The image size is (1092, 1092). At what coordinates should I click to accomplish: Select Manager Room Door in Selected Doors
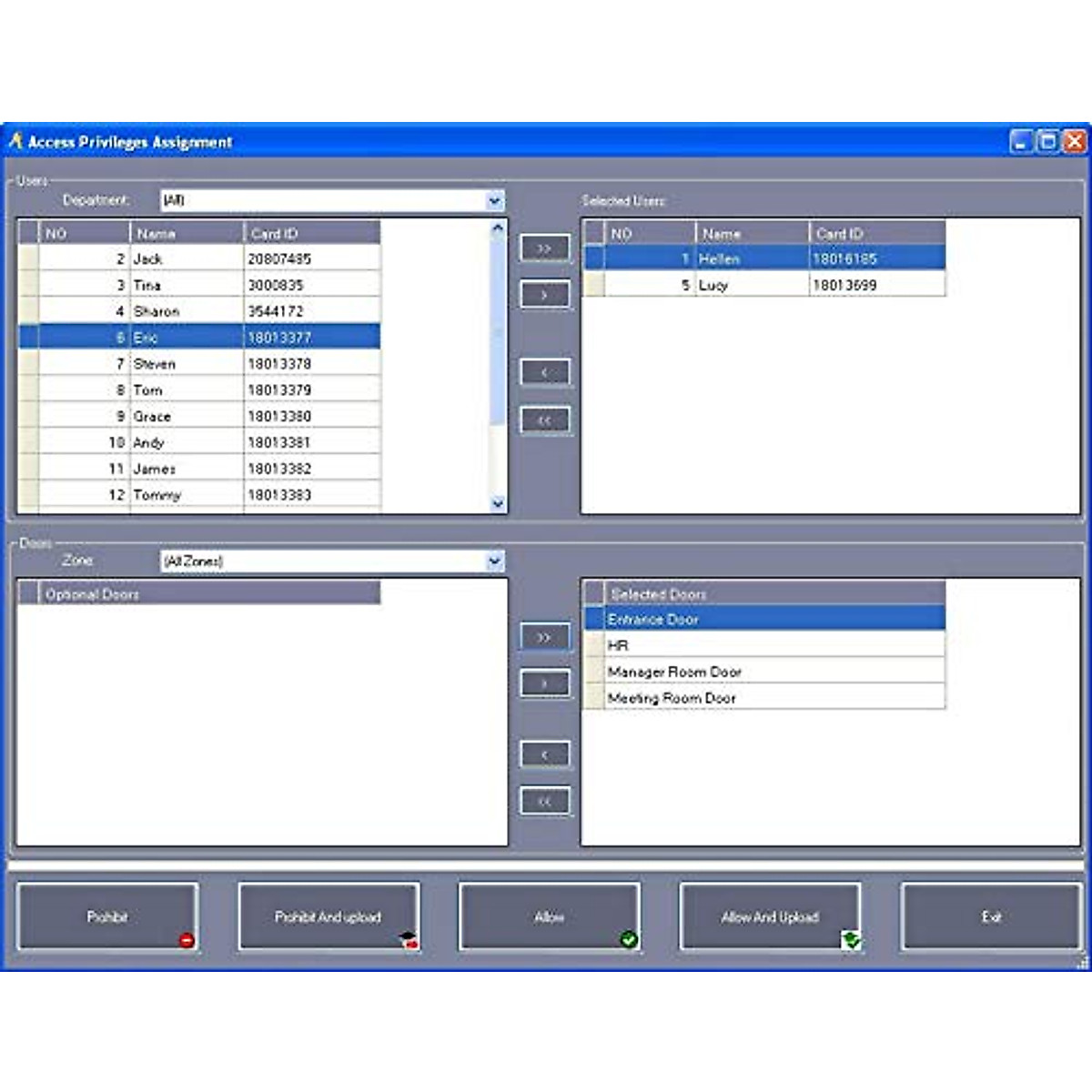(674, 672)
